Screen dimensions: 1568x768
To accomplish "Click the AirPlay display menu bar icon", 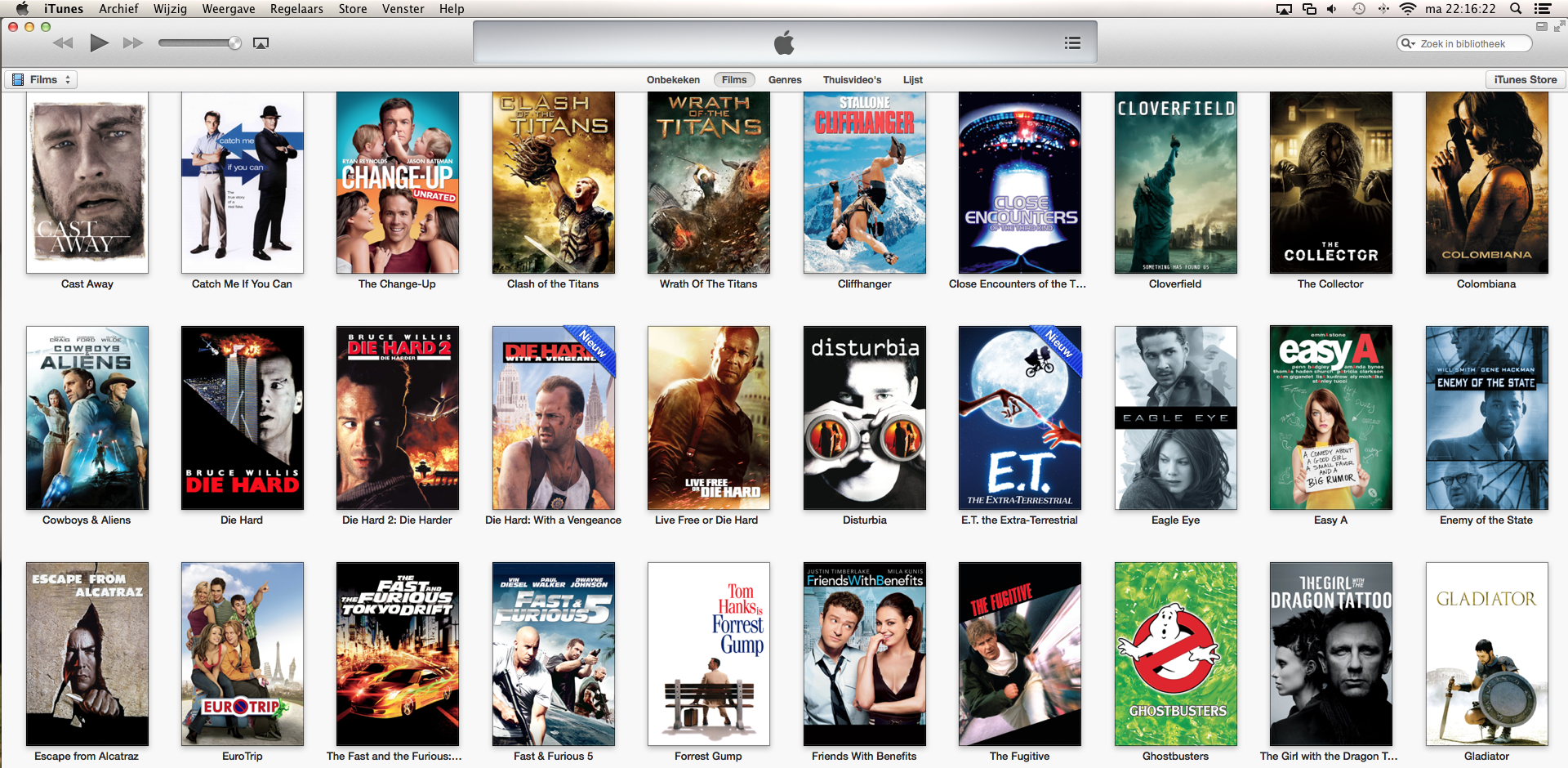I will tap(1284, 9).
